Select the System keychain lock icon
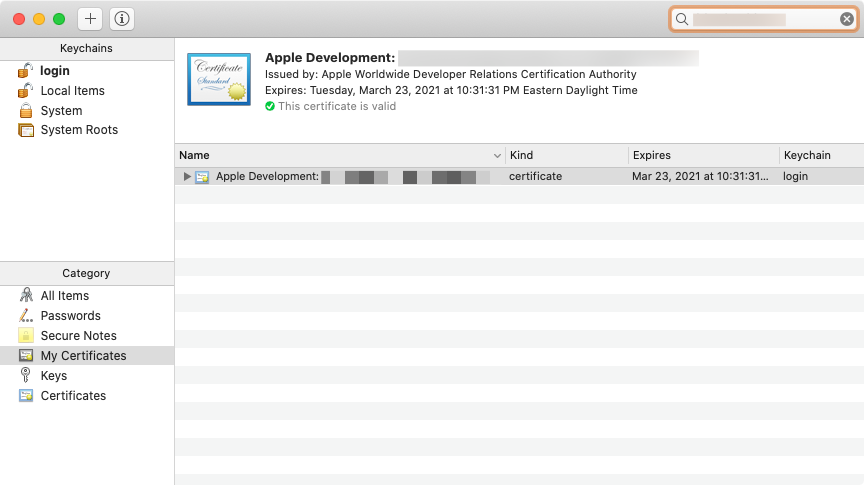This screenshot has height=485, width=864. (x=25, y=111)
